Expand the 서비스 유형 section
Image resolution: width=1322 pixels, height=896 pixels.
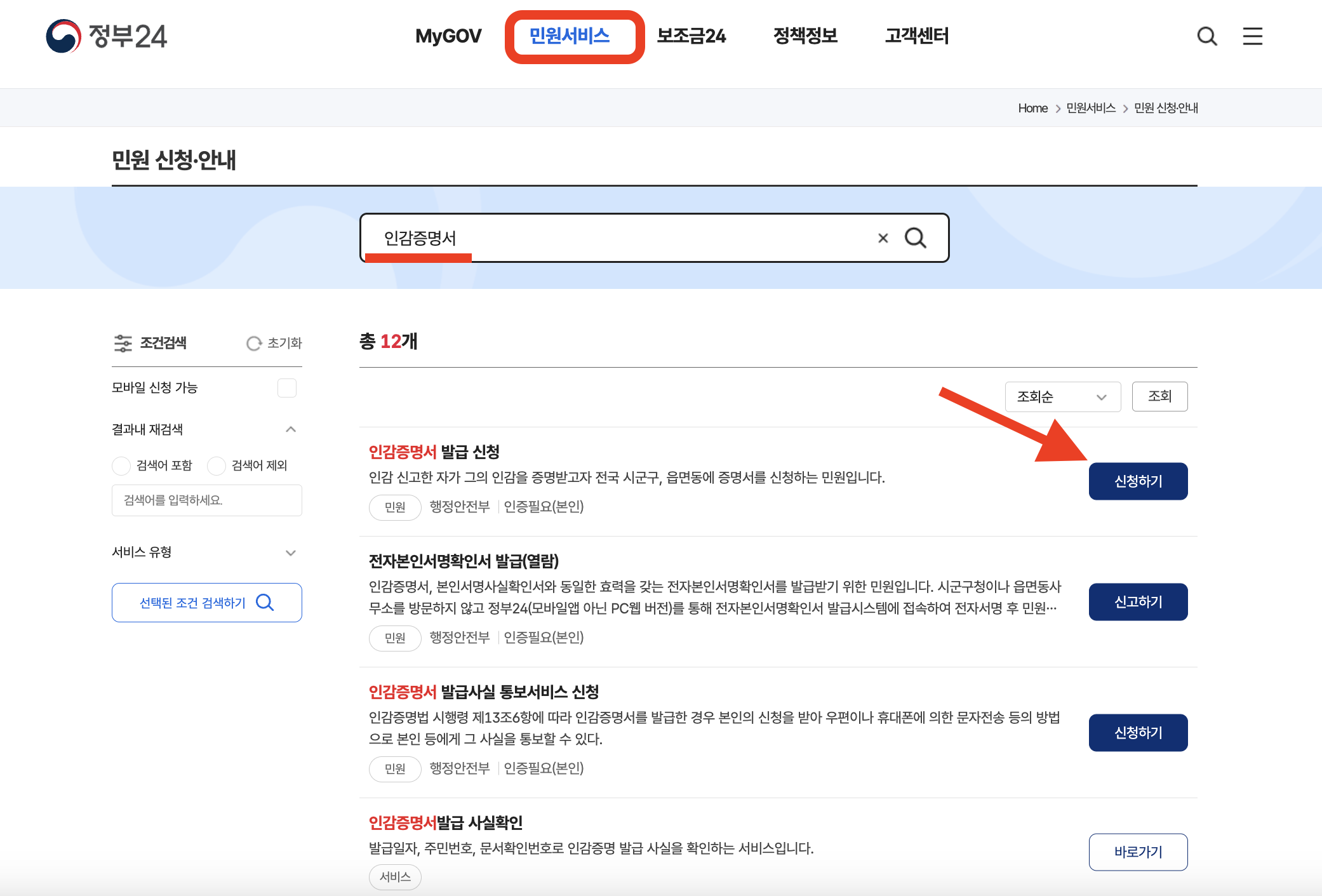(x=291, y=552)
